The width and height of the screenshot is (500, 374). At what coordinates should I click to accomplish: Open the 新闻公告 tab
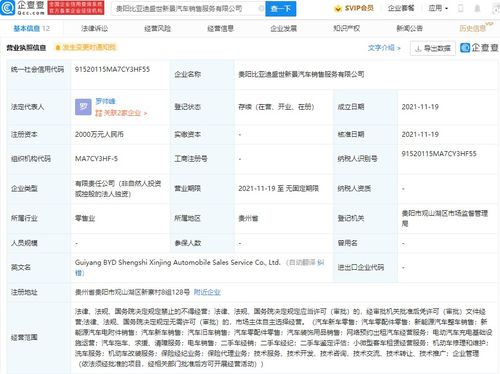tap(409, 29)
